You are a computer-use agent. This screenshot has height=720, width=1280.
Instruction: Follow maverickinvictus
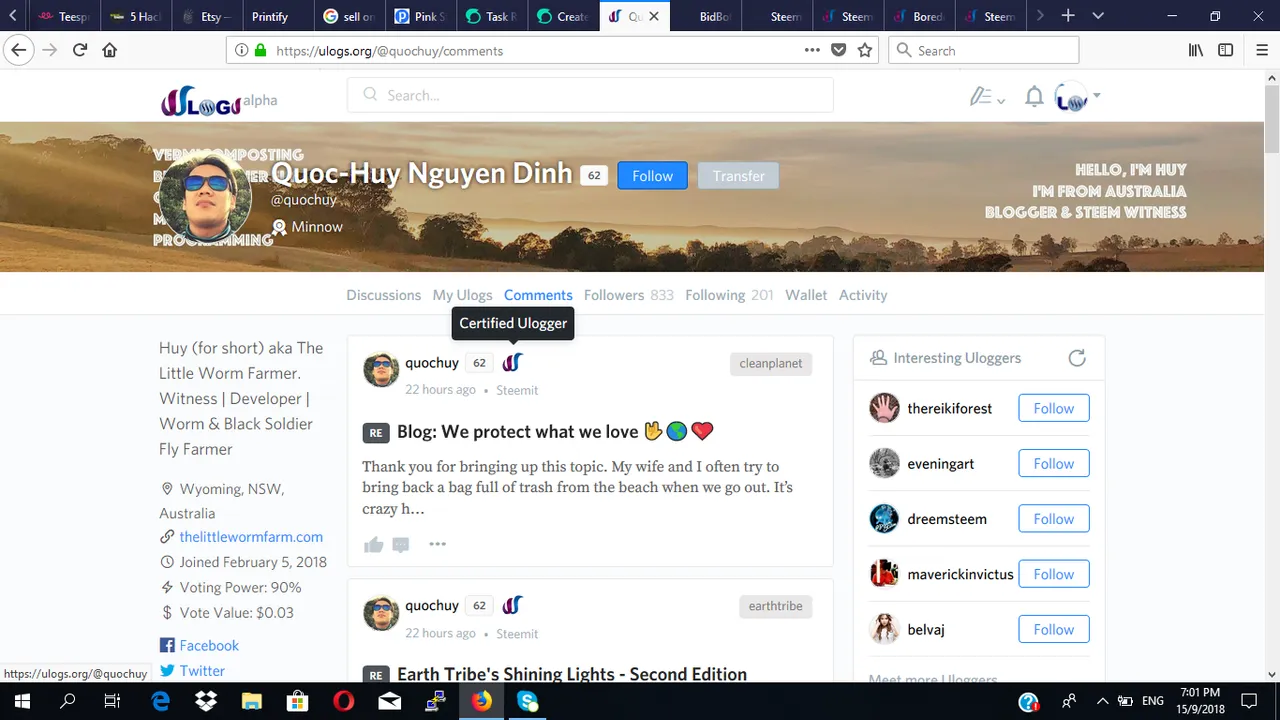point(1054,574)
